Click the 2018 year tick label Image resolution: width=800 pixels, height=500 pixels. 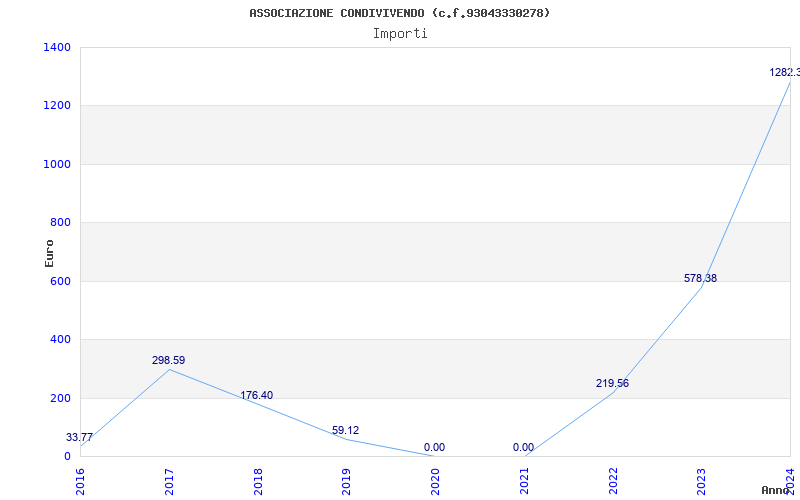[258, 481]
